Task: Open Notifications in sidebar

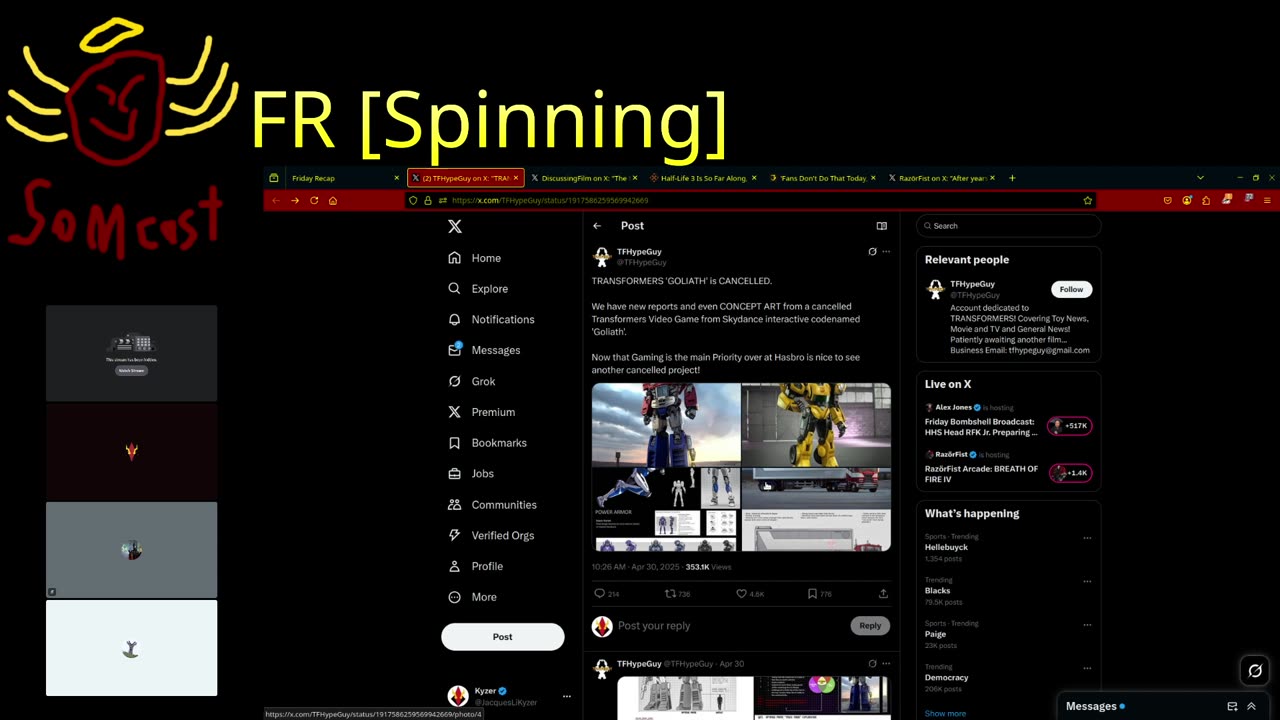Action: (491, 320)
